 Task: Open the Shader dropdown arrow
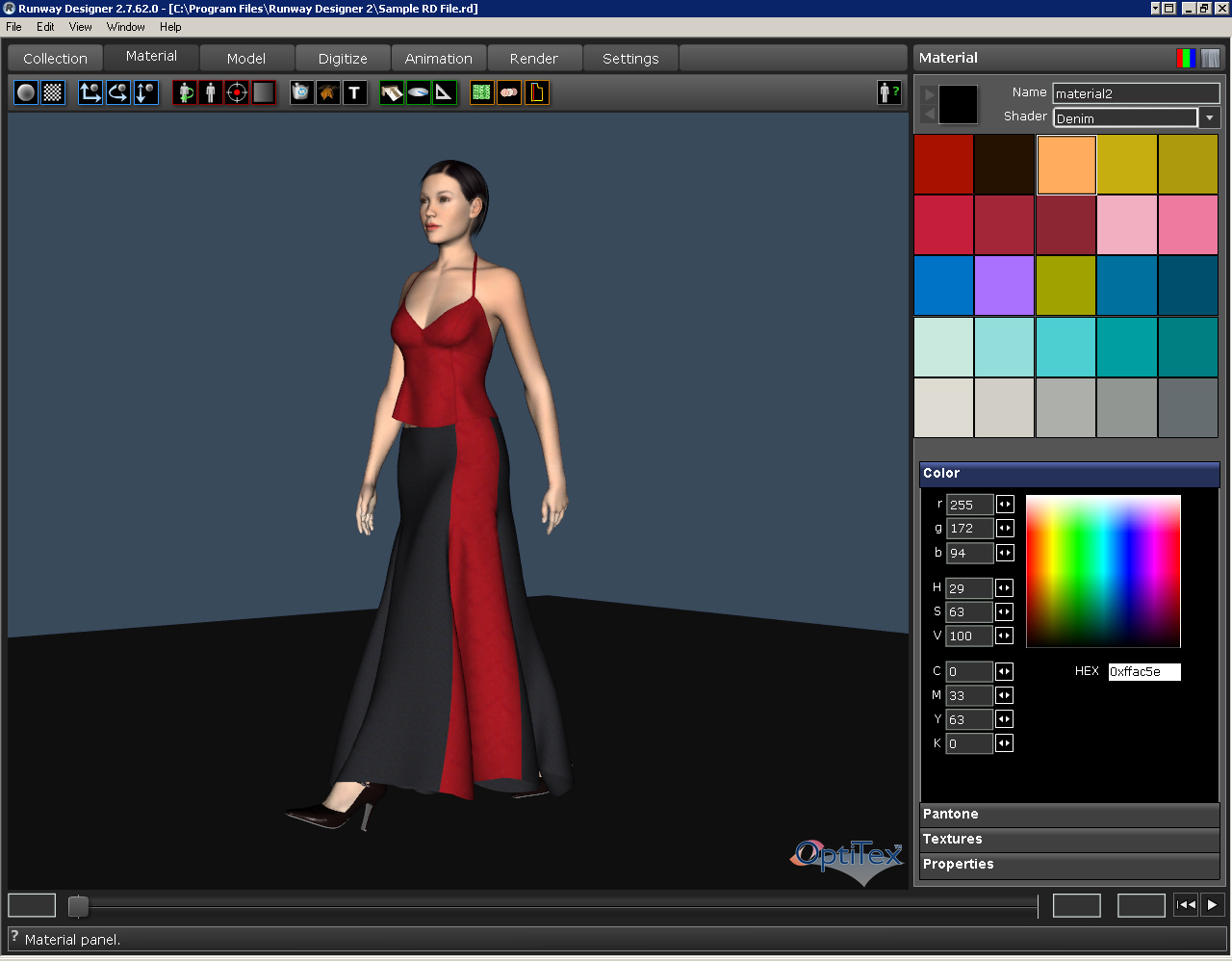(1210, 117)
